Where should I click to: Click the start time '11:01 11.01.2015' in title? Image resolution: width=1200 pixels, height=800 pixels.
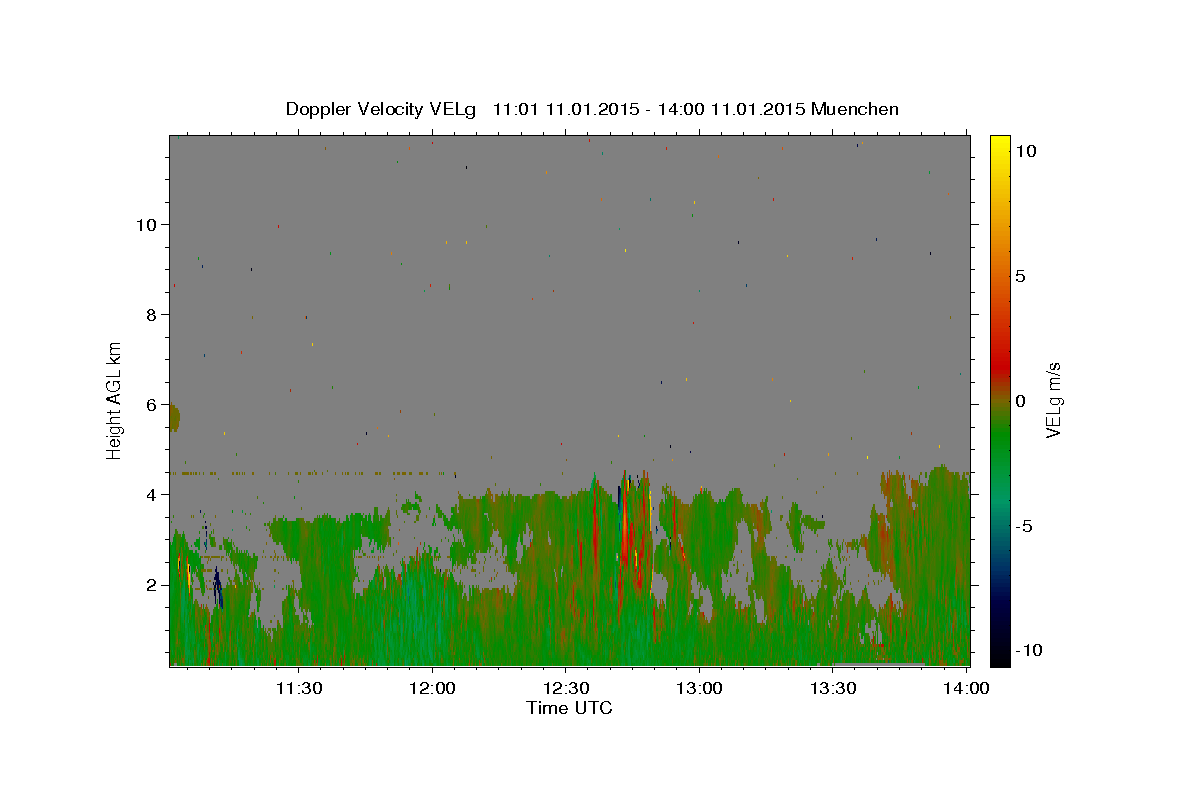pos(564,109)
